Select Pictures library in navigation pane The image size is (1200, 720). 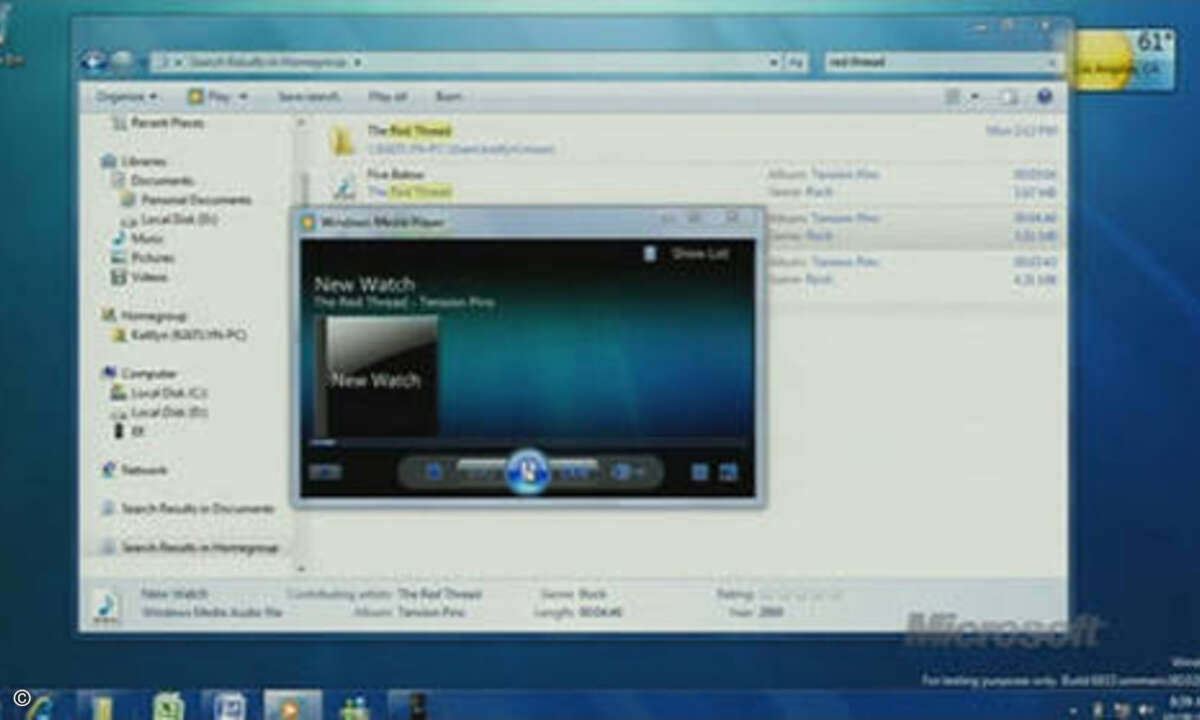point(142,257)
